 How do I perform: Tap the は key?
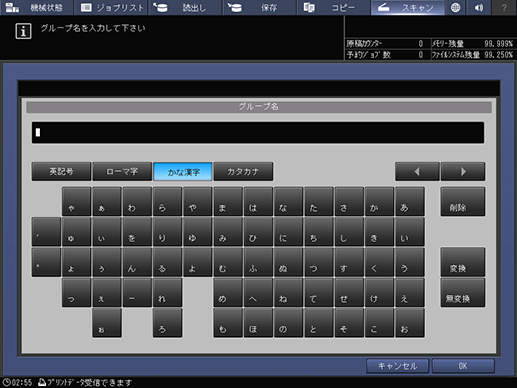point(258,202)
